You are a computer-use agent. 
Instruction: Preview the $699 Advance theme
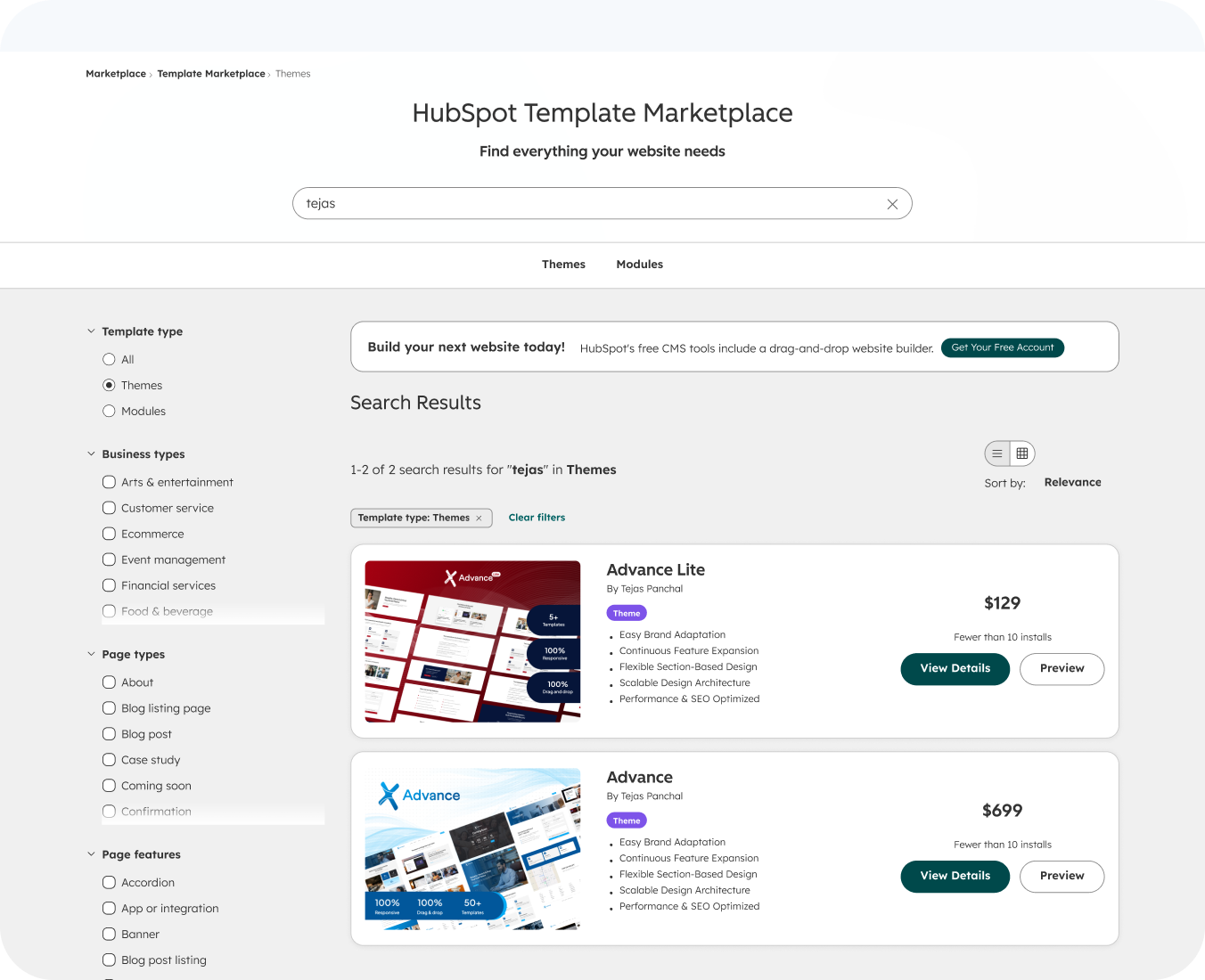[1062, 877]
